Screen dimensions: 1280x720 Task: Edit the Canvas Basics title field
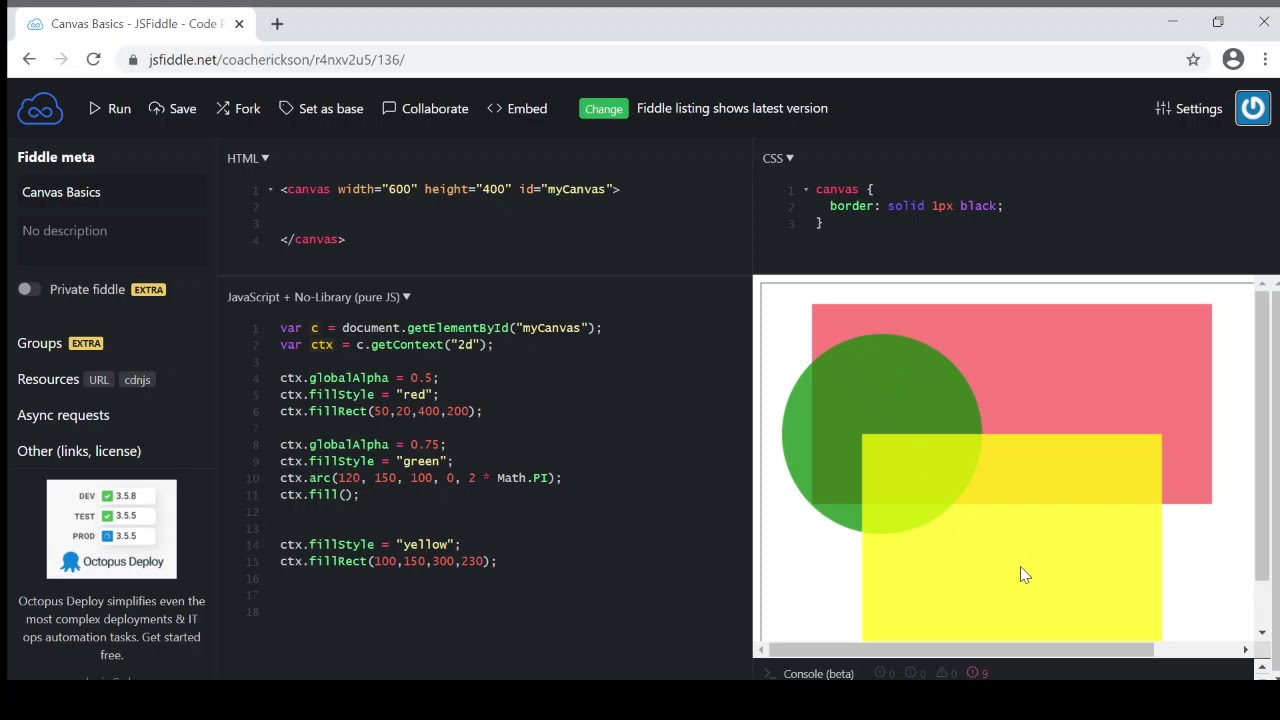click(x=112, y=192)
